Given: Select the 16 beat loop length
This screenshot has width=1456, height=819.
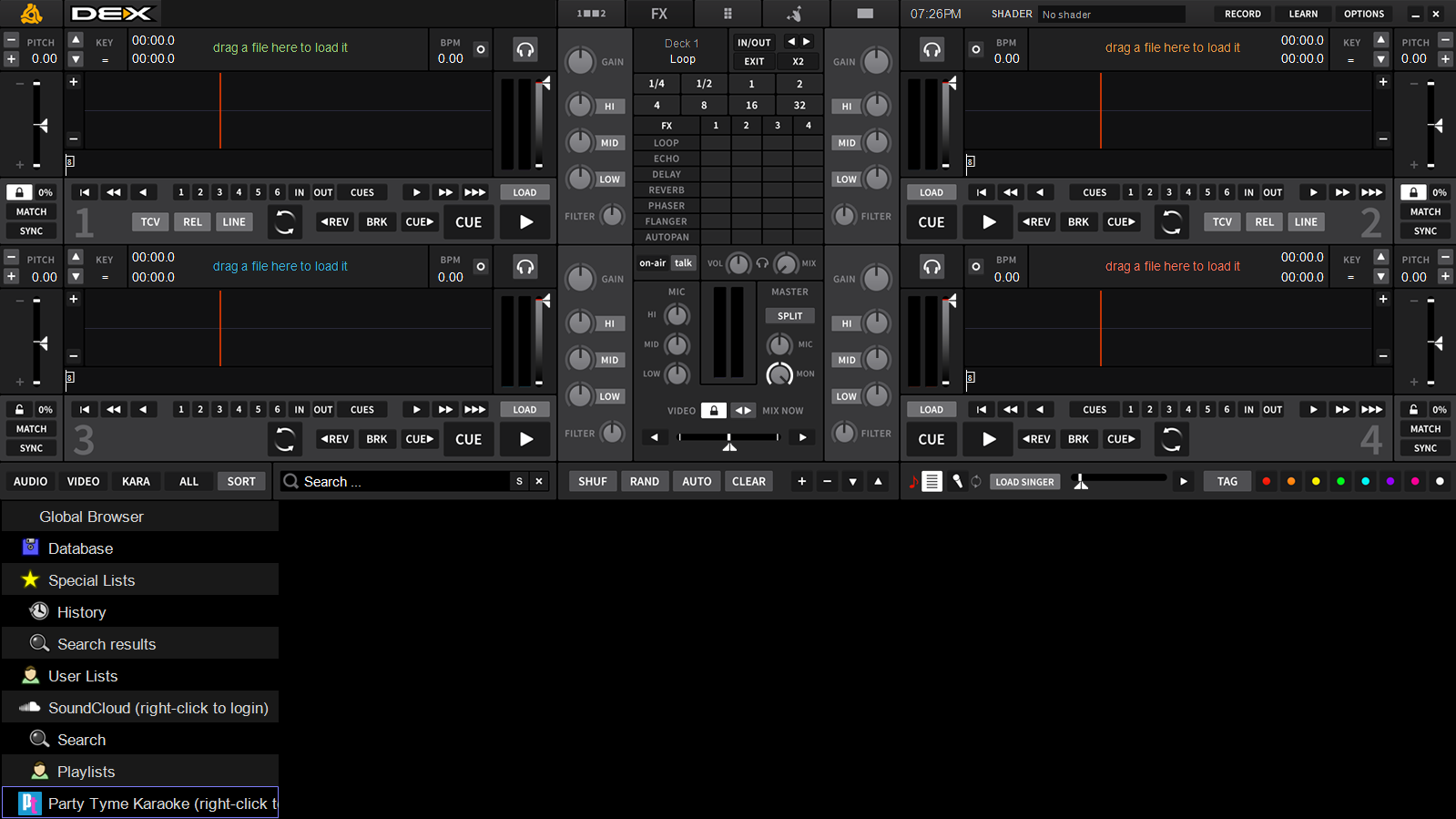Looking at the screenshot, I should coord(751,106).
